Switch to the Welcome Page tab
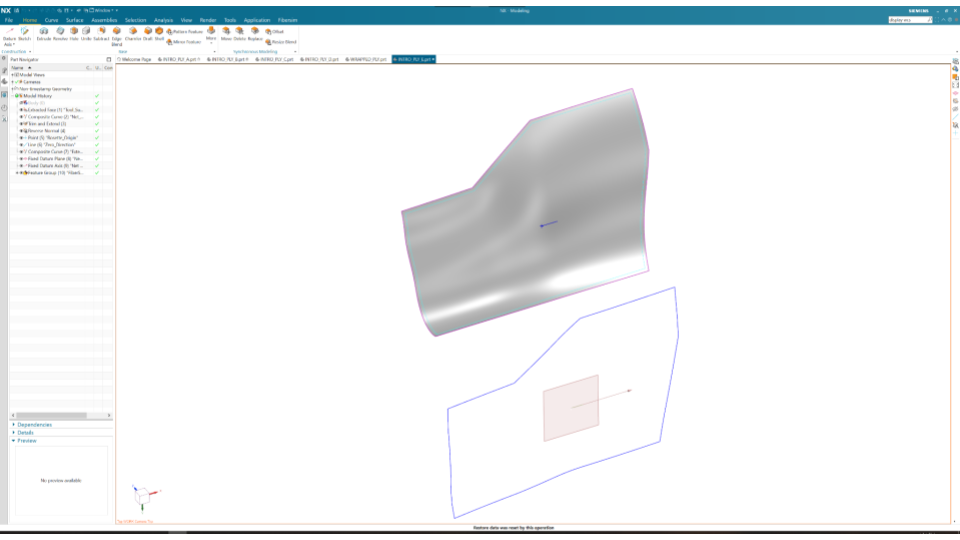960x540 pixels. click(135, 59)
